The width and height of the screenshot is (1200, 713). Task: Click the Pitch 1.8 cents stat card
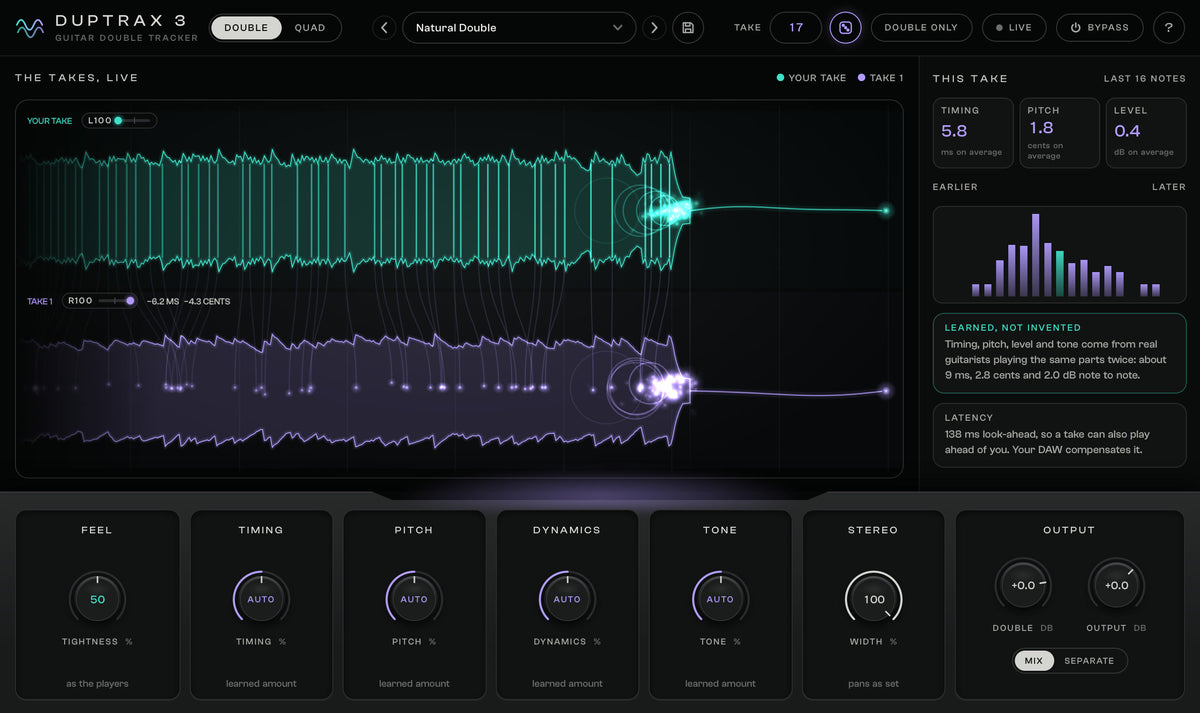1059,133
